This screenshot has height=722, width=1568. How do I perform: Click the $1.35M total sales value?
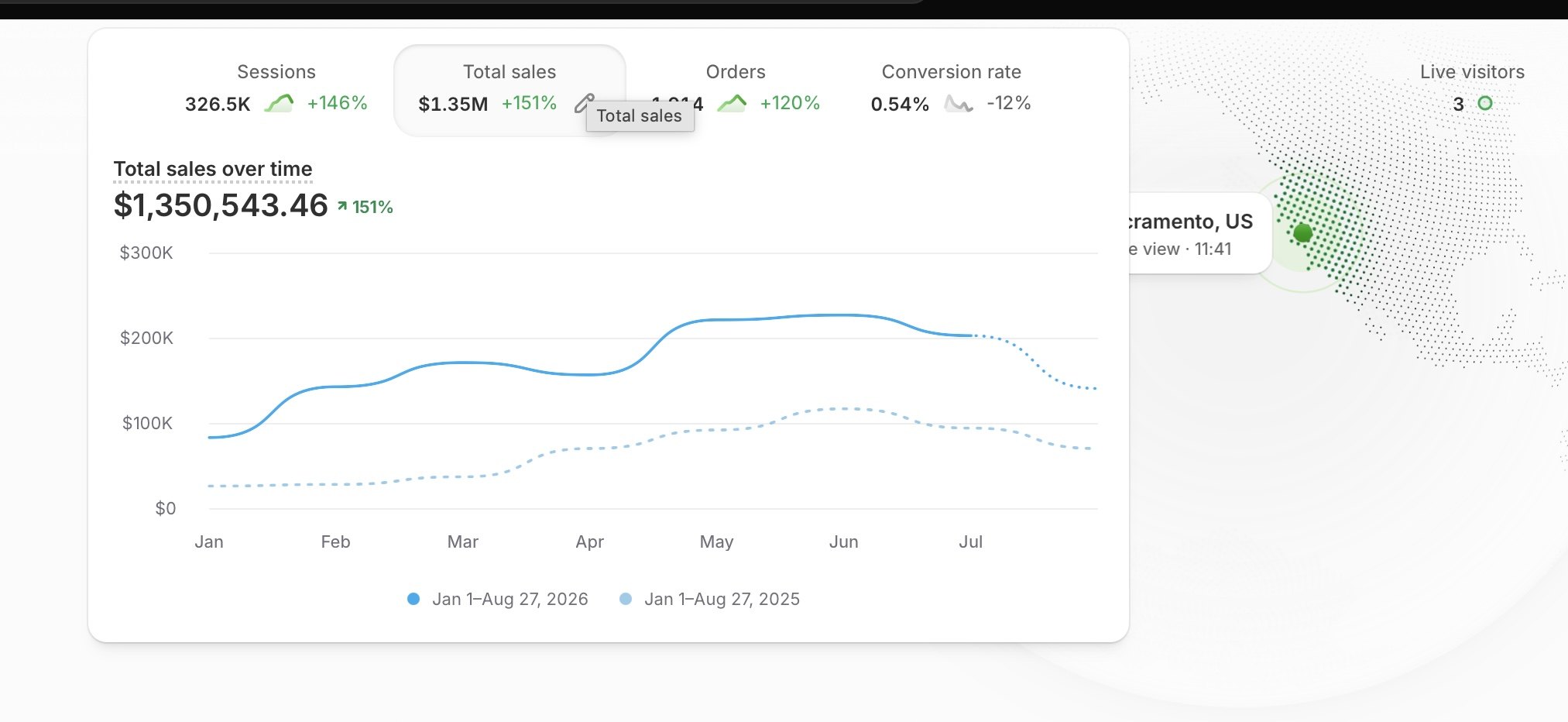pyautogui.click(x=453, y=104)
